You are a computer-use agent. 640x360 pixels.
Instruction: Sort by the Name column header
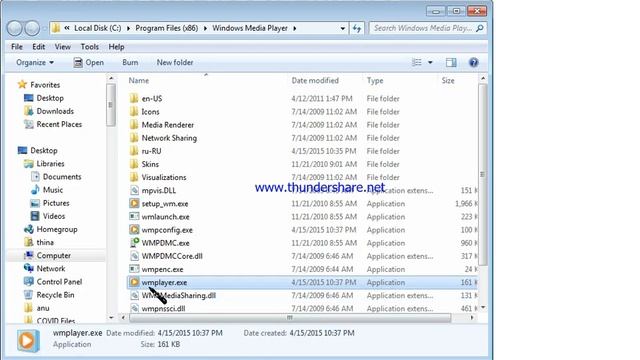pos(206,80)
